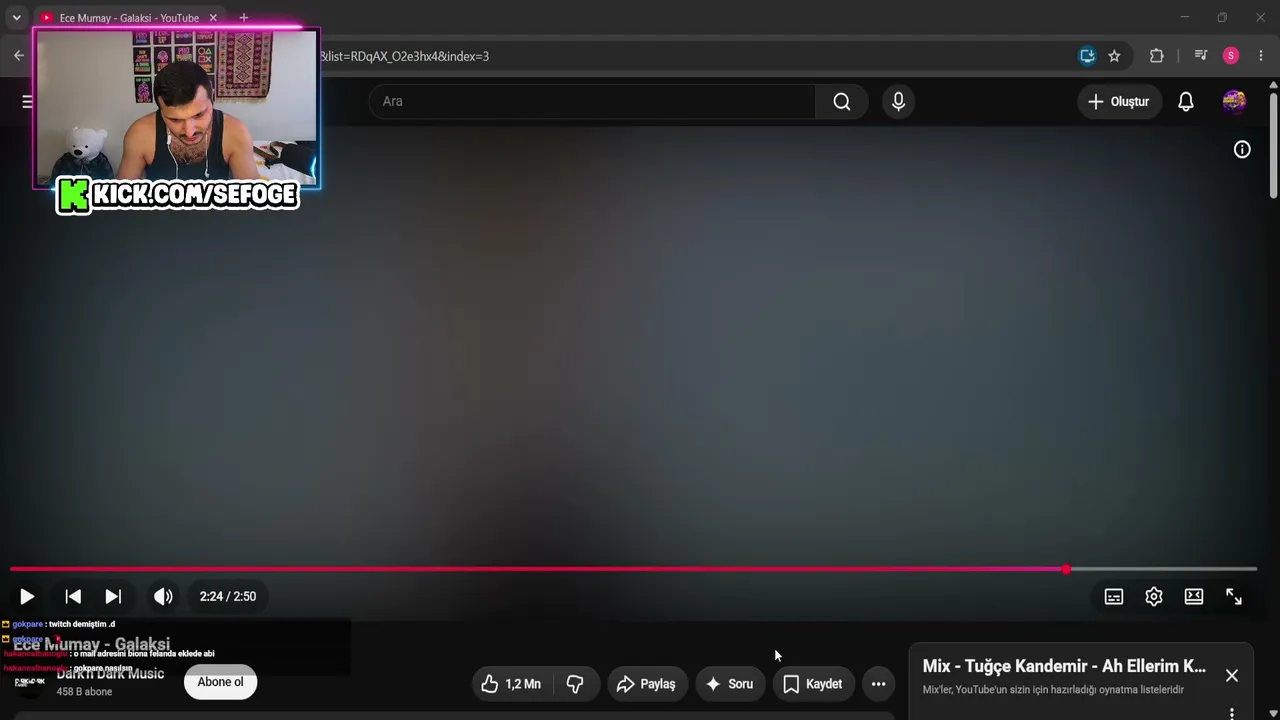This screenshot has height=720, width=1280.
Task: Close the Mix playlist panel
Action: (1232, 676)
